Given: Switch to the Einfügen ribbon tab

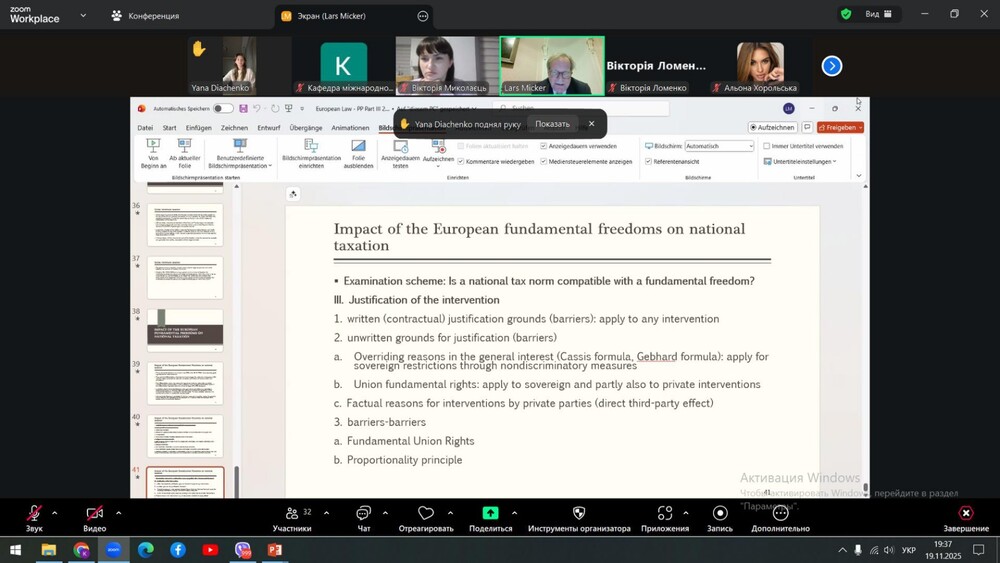Looking at the screenshot, I should click(198, 128).
